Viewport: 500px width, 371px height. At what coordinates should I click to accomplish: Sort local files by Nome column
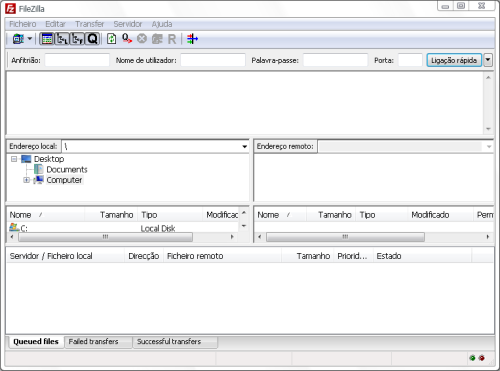[x=46, y=215]
